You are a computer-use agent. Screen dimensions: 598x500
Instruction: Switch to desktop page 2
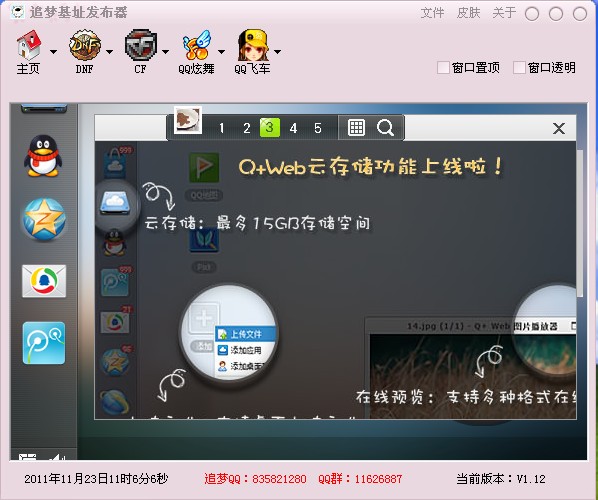point(247,128)
